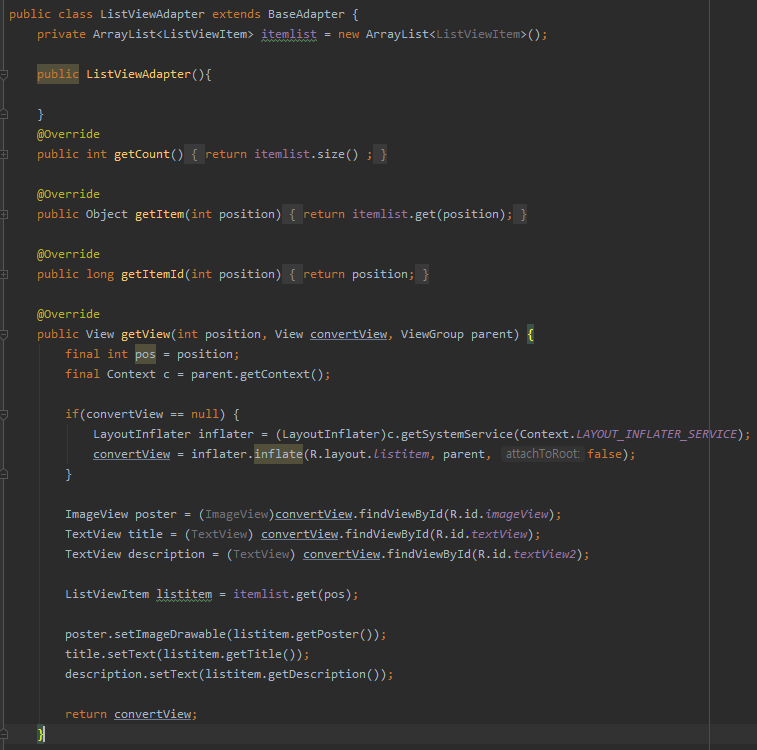Image resolution: width=757 pixels, height=750 pixels.
Task: Click the highlighted opening brace of getView
Action: pyautogui.click(x=530, y=334)
